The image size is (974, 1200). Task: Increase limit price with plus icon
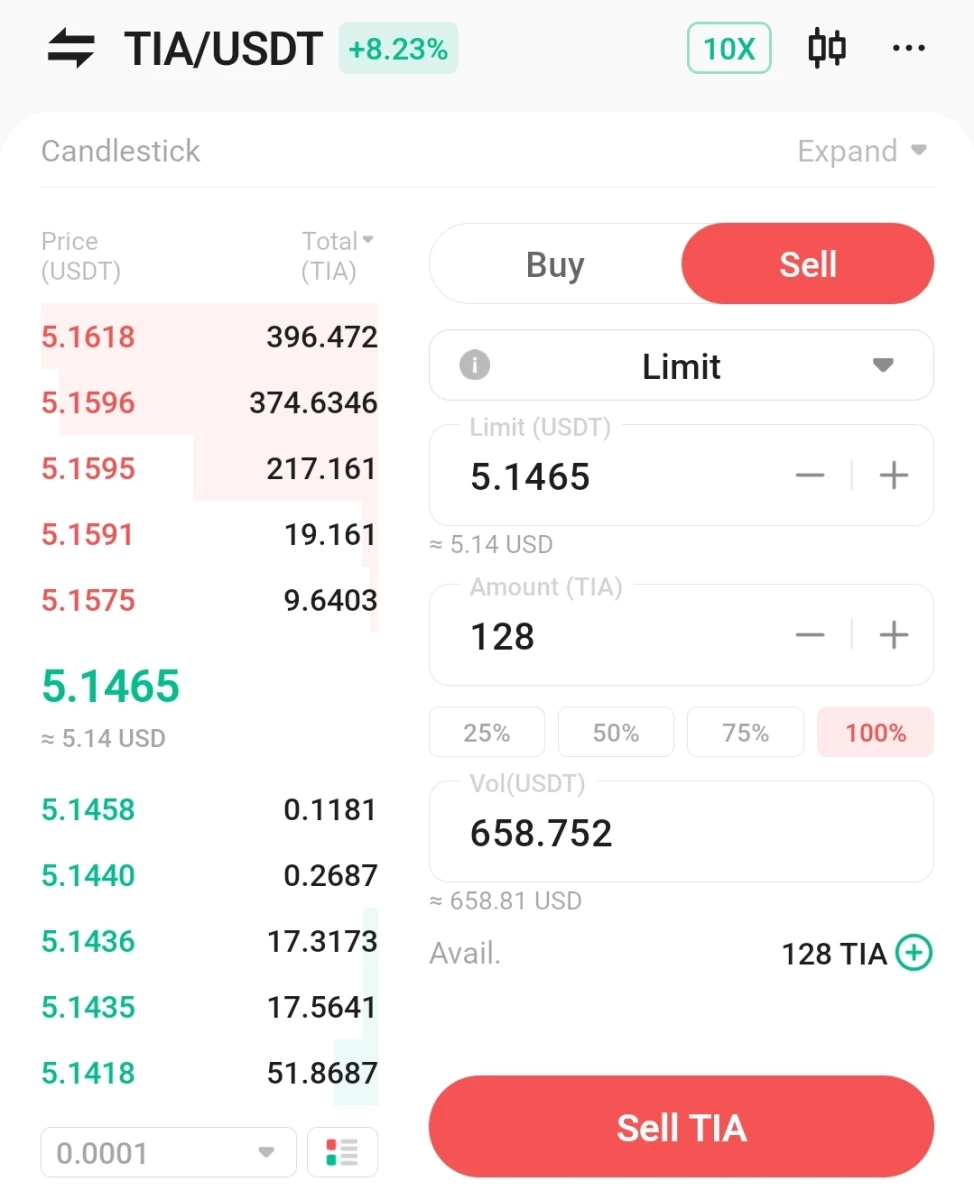click(893, 475)
